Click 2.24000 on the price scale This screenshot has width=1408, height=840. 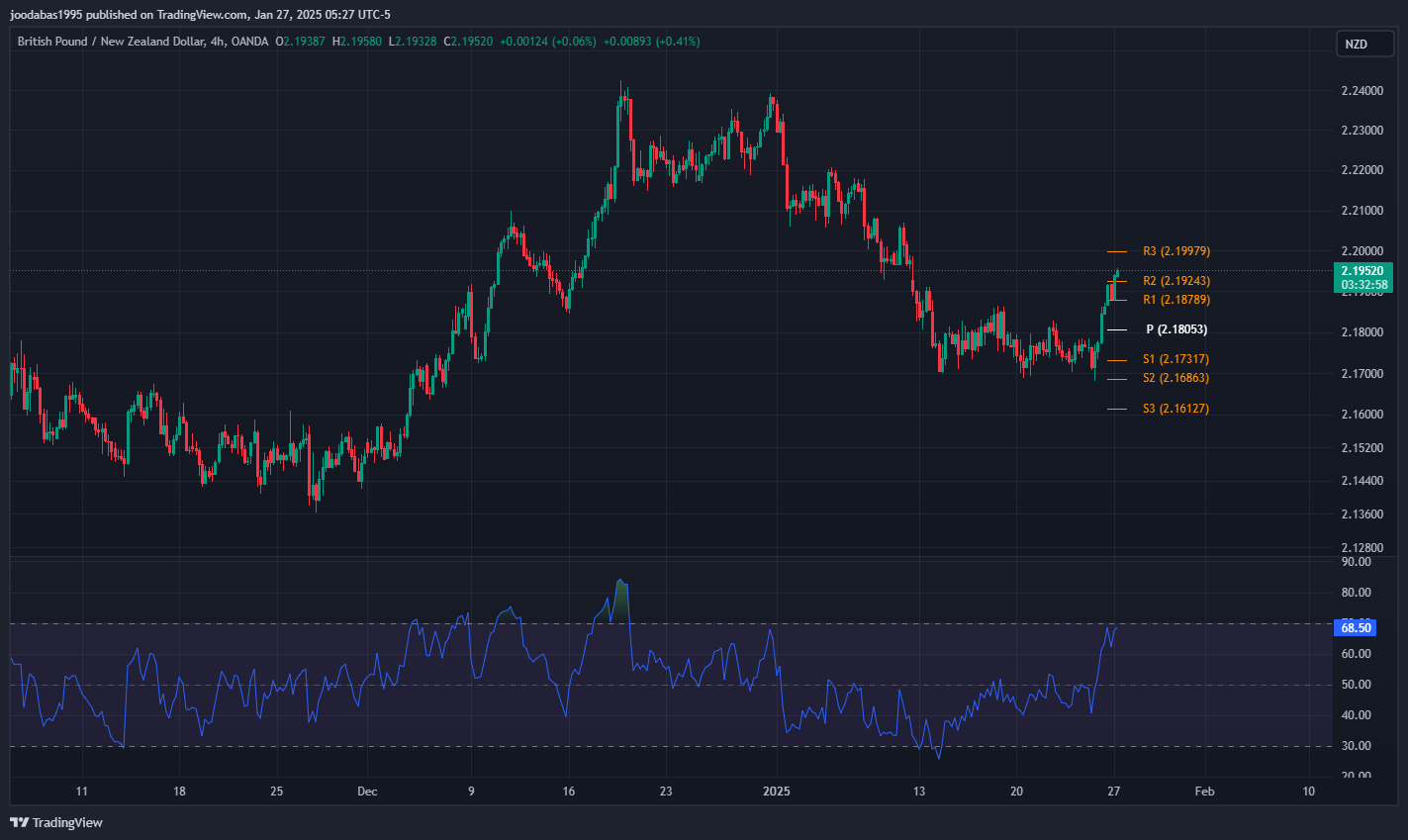tap(1361, 91)
